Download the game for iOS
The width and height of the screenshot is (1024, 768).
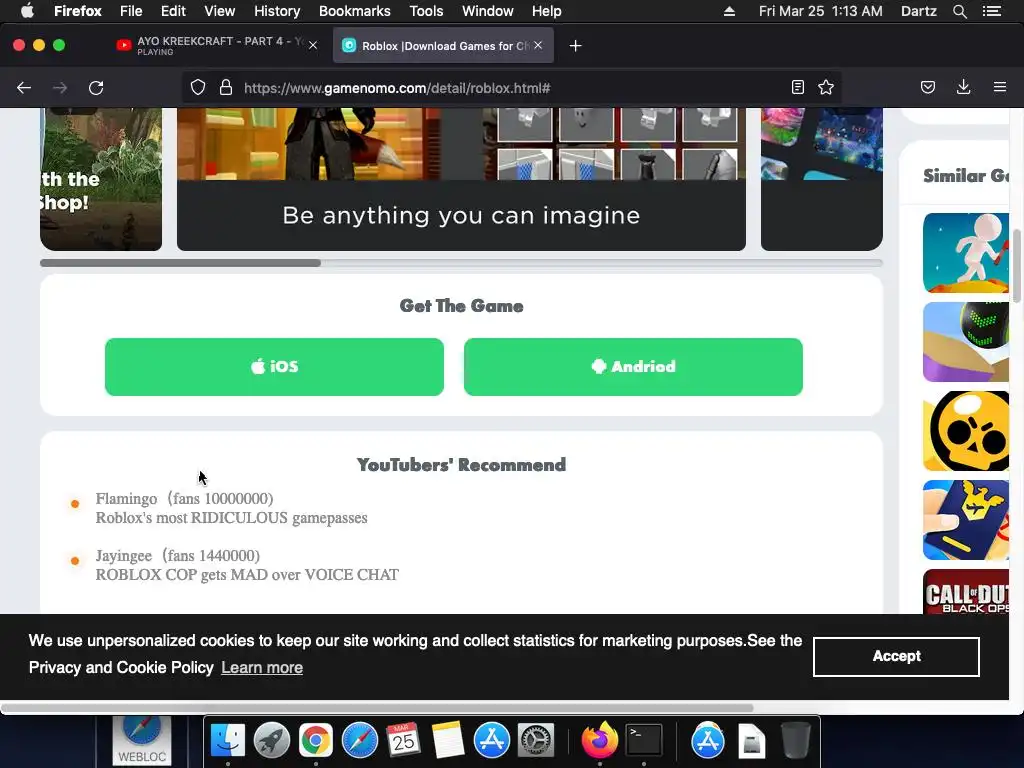click(274, 366)
